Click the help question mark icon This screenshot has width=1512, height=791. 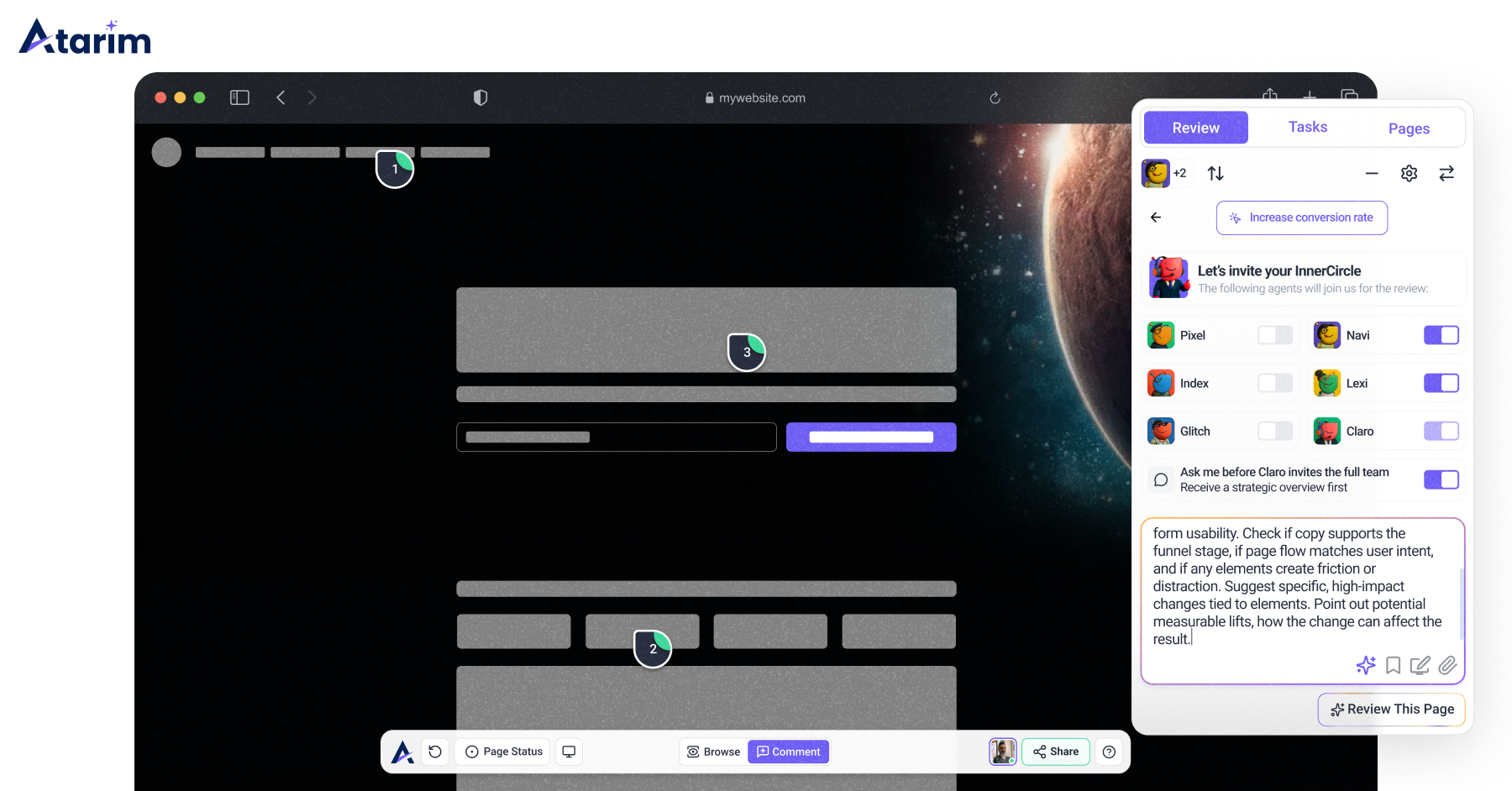[1109, 752]
